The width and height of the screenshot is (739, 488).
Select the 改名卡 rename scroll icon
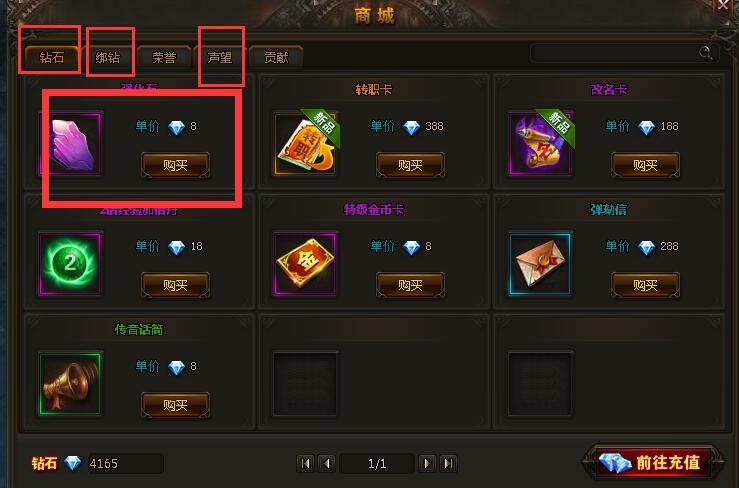coord(540,144)
